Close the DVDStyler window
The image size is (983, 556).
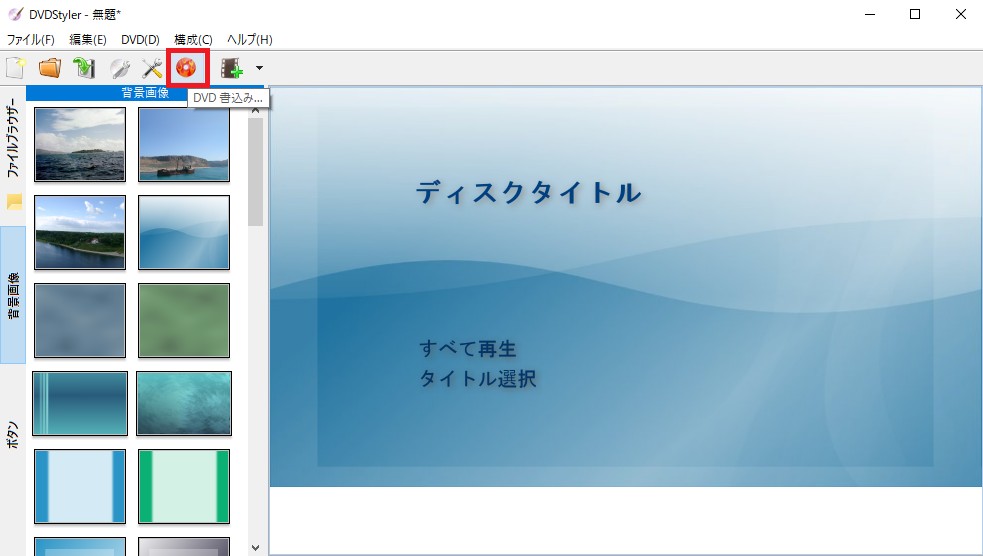coord(960,14)
